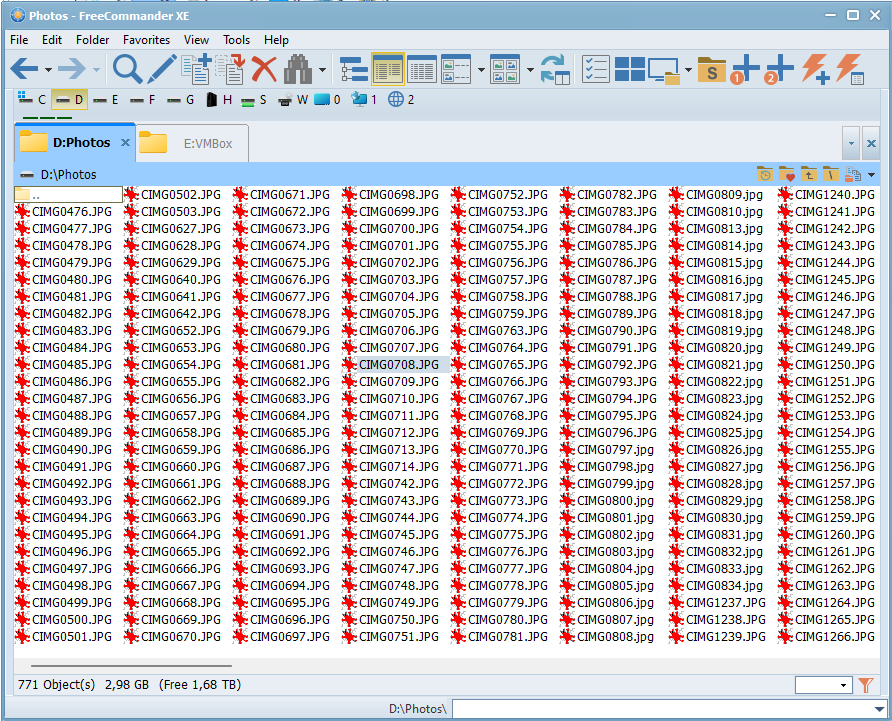The width and height of the screenshot is (892, 721).
Task: Close the panel with the X beside tab dropdown
Action: tap(871, 143)
